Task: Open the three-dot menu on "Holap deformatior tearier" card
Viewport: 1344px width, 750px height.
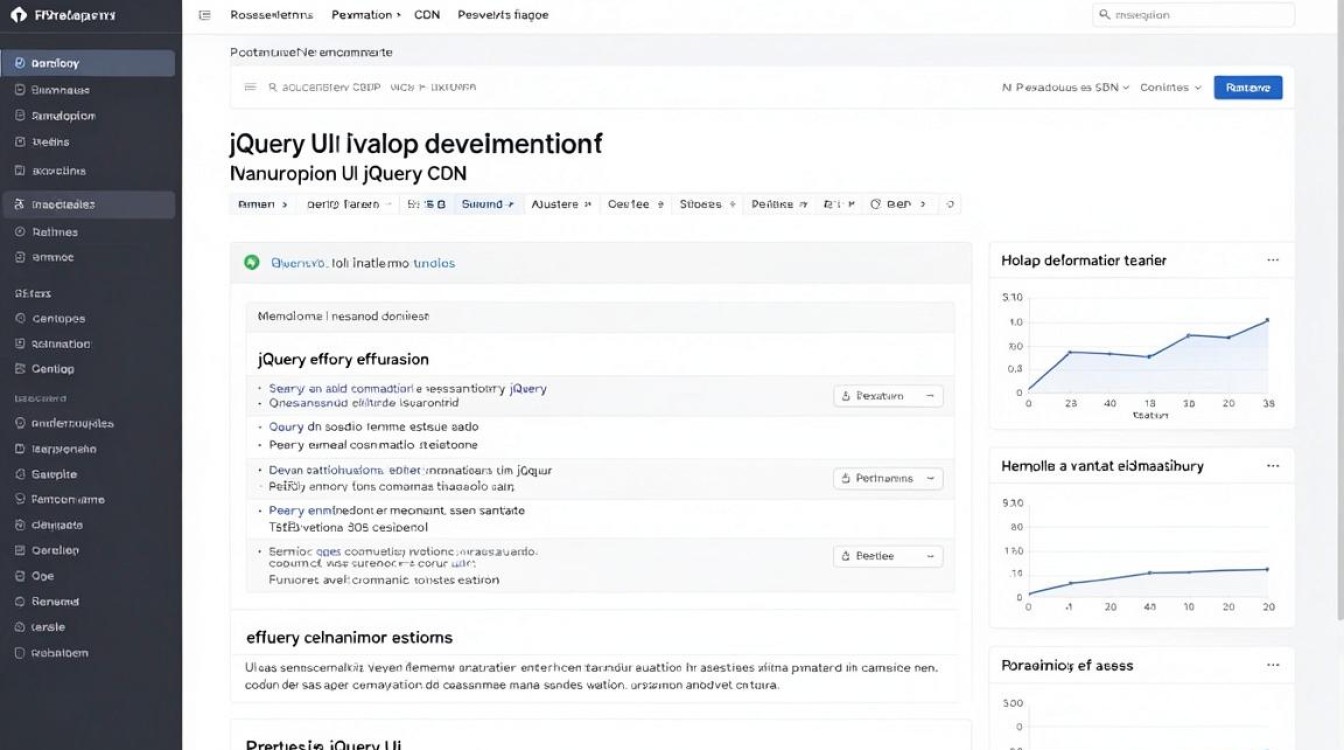Action: tap(1273, 260)
